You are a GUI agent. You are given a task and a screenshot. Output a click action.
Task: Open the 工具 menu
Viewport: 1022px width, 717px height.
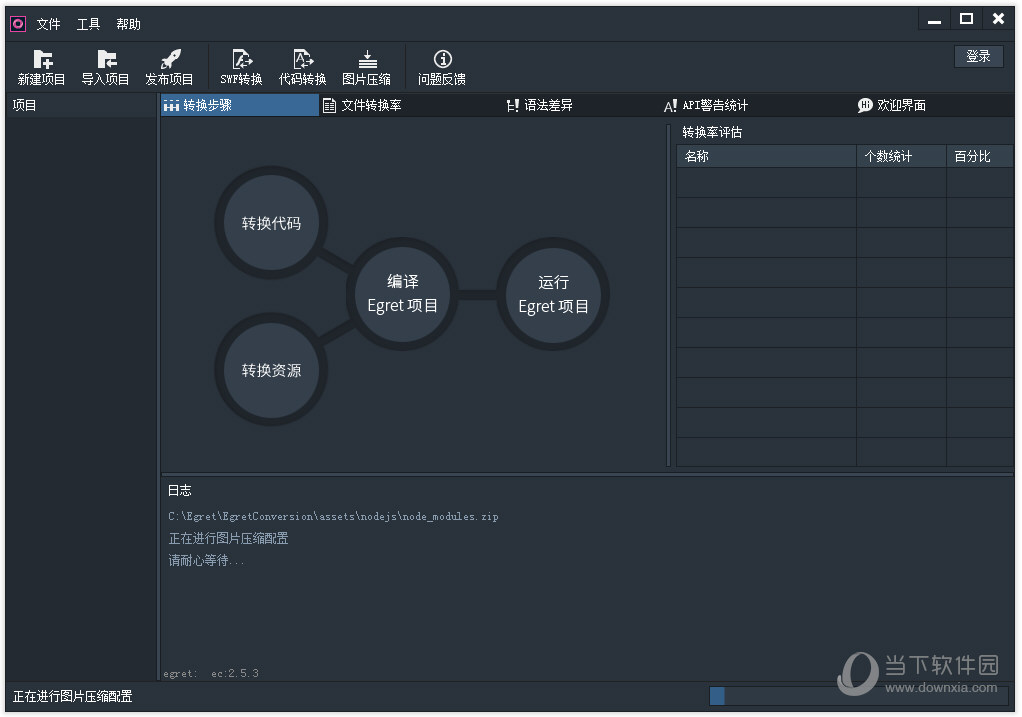point(88,24)
